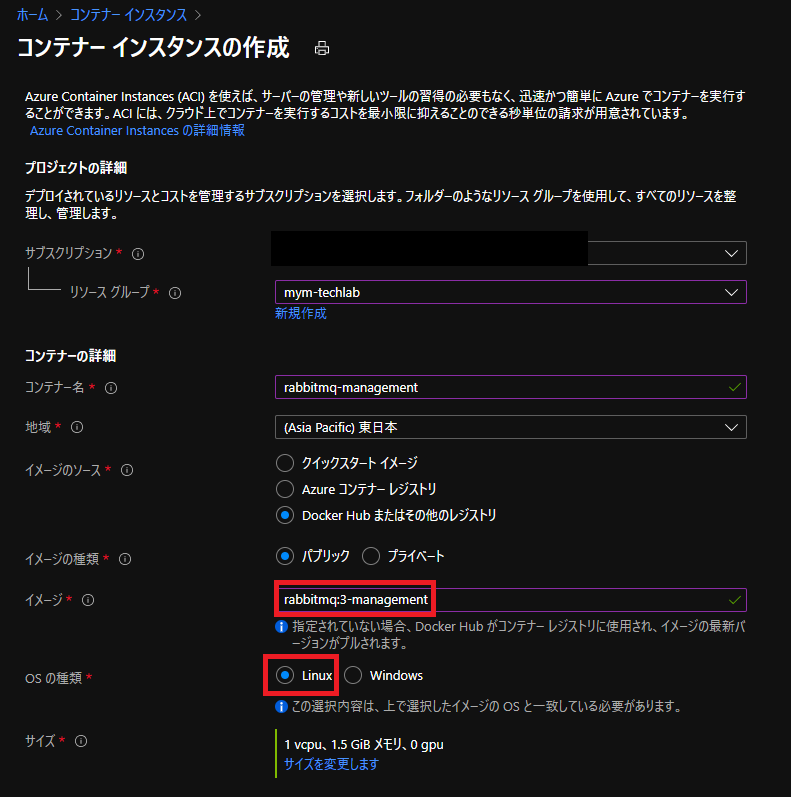Image resolution: width=791 pixels, height=797 pixels.
Task: Click サイズを変更します link
Action: (331, 764)
